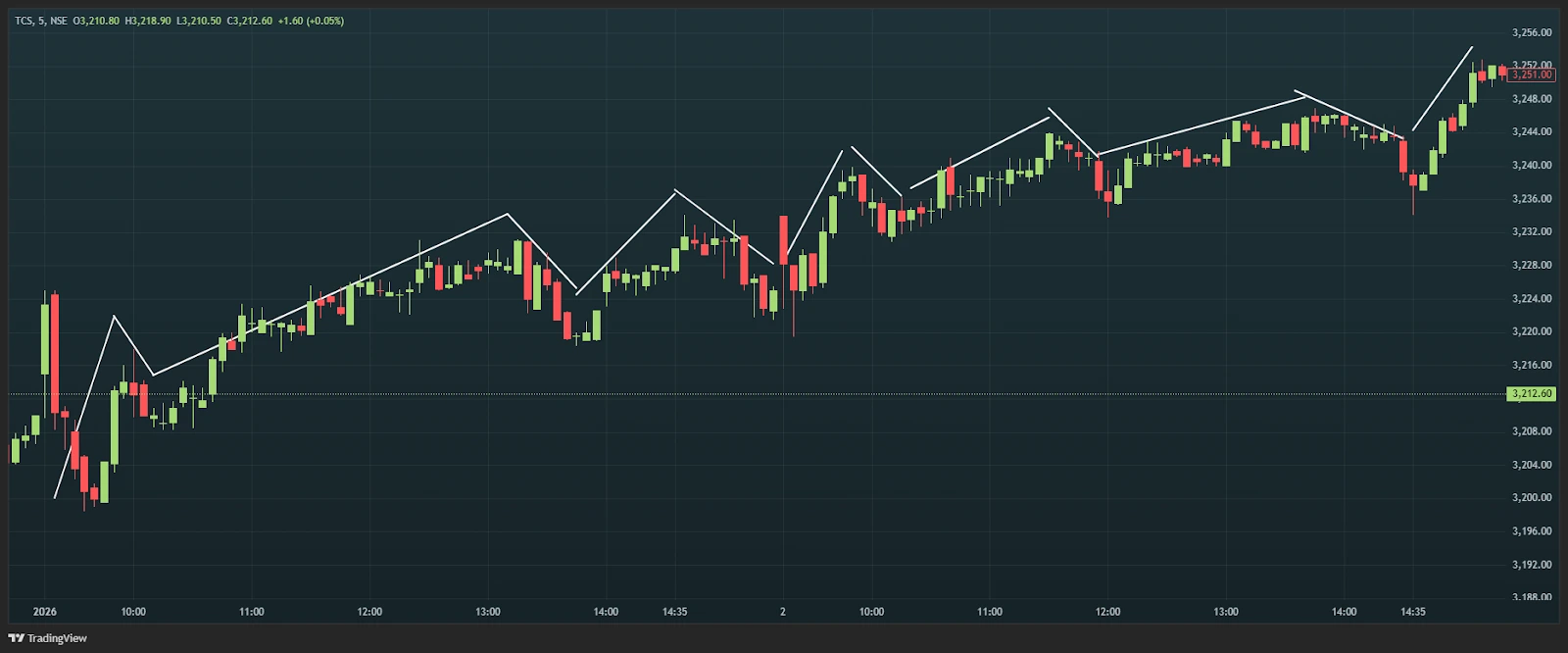This screenshot has height=653, width=1568.
Task: Click the 3,256.00 price scale label
Action: tap(1532, 32)
